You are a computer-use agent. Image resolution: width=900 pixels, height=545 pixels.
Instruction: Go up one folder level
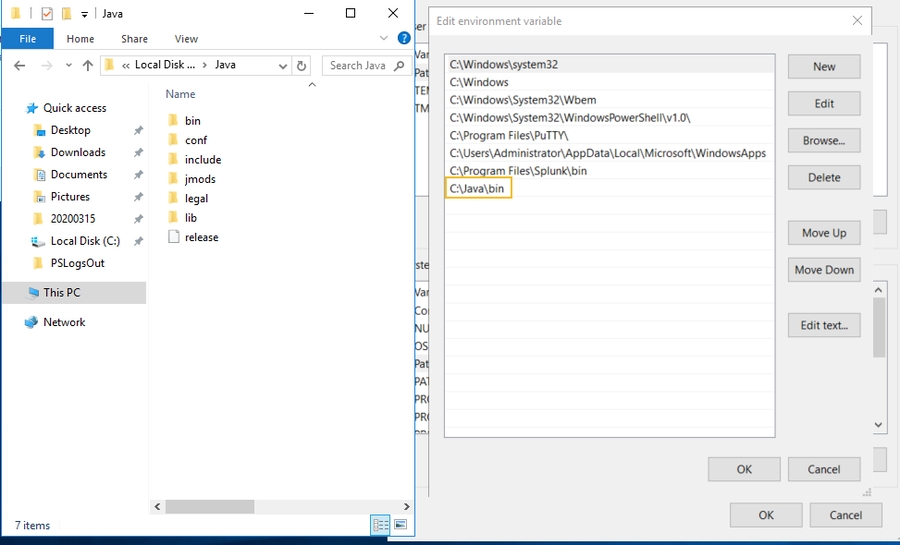88,65
